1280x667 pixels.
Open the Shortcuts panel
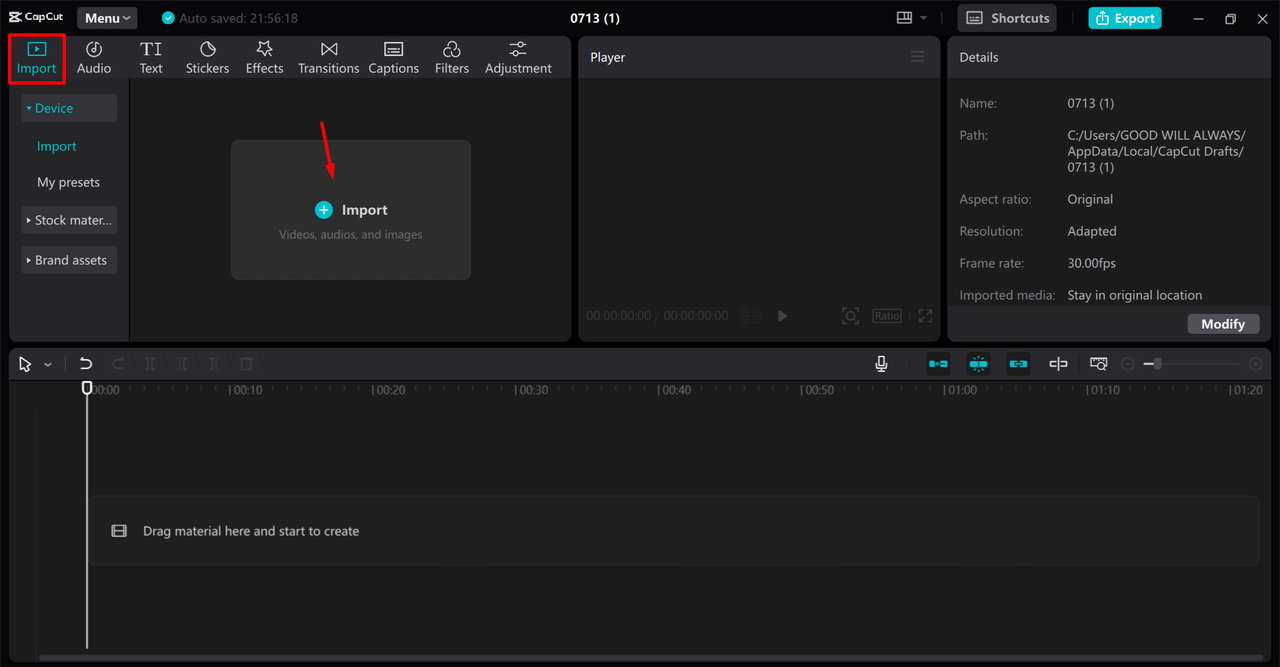[x=1007, y=18]
